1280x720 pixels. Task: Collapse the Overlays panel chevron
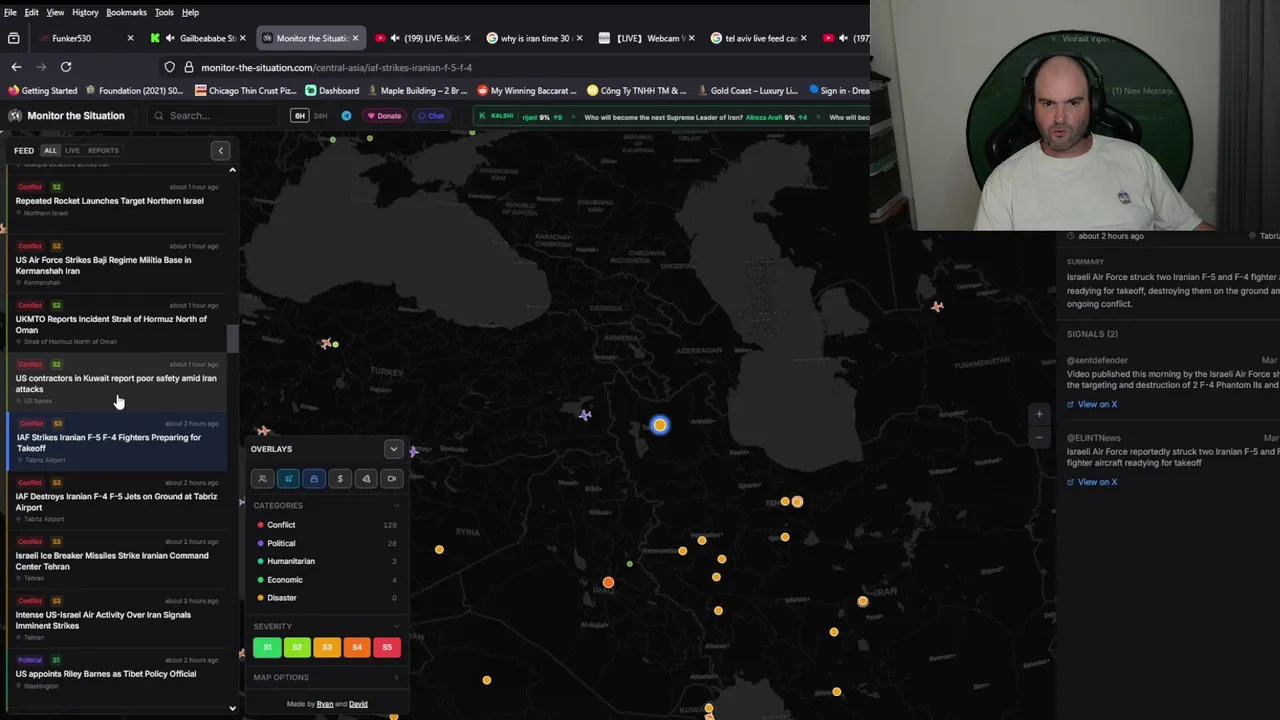coord(393,449)
